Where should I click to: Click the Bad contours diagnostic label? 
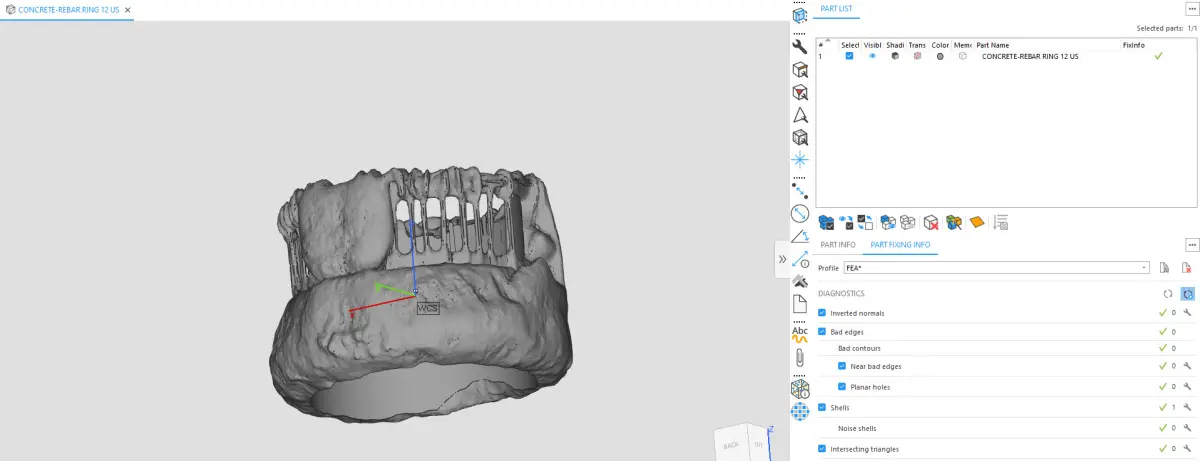859,348
